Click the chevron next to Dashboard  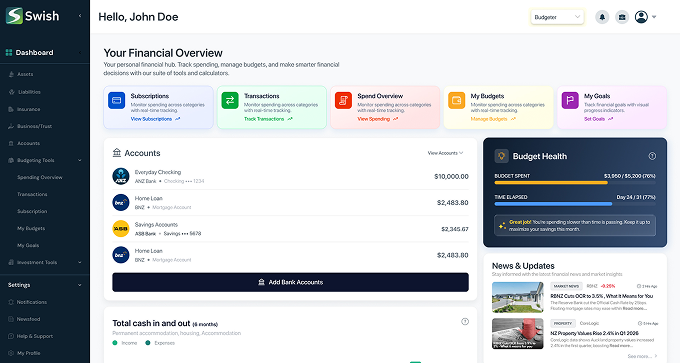tap(80, 52)
